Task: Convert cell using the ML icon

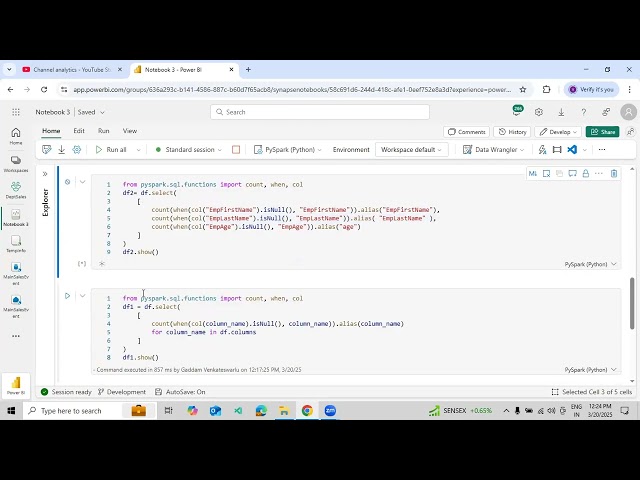Action: (533, 173)
